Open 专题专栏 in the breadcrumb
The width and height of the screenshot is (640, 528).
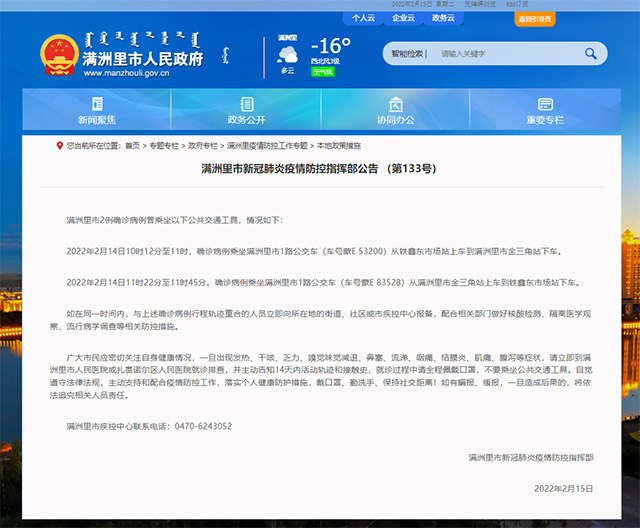pos(164,146)
